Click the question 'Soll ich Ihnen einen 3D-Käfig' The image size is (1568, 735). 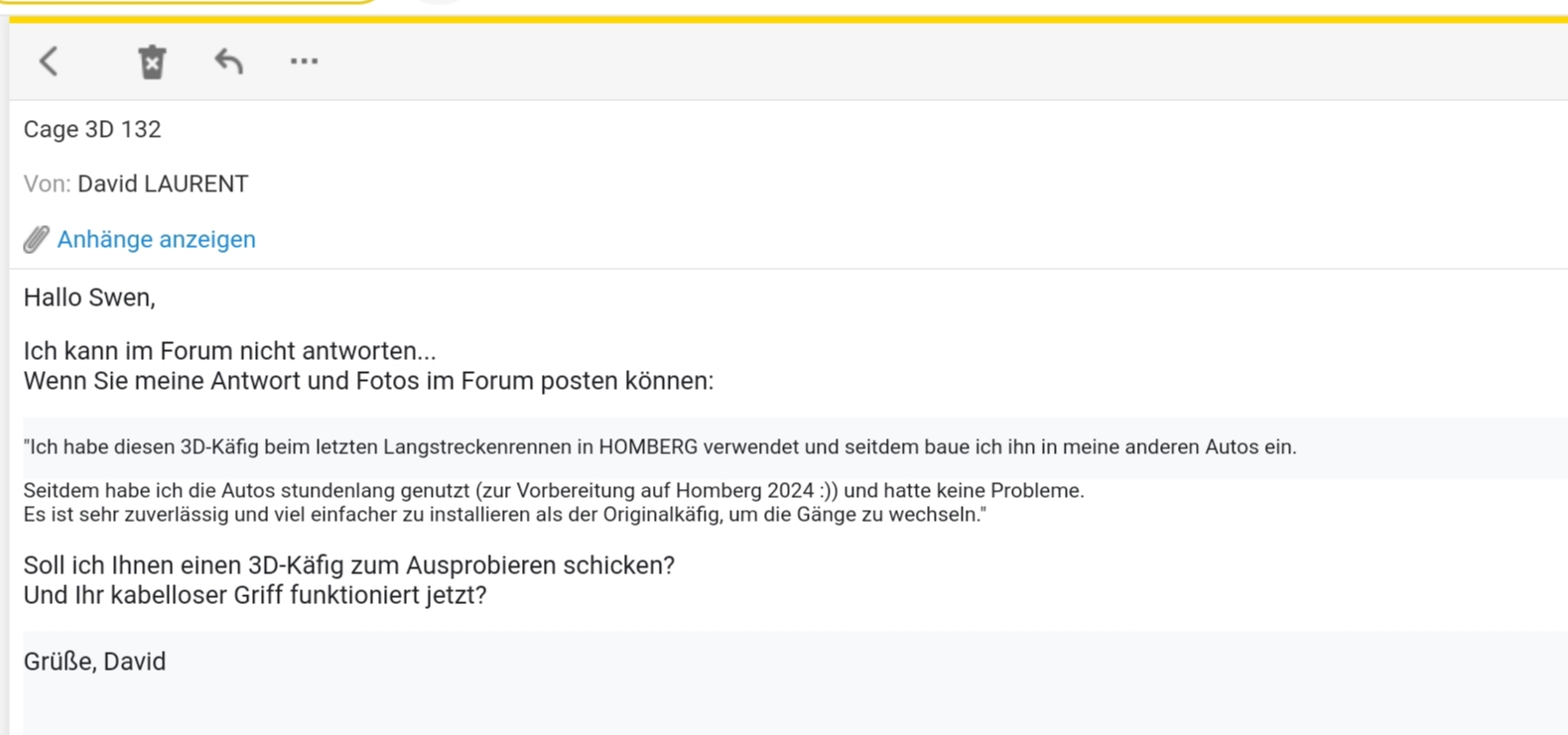[348, 565]
